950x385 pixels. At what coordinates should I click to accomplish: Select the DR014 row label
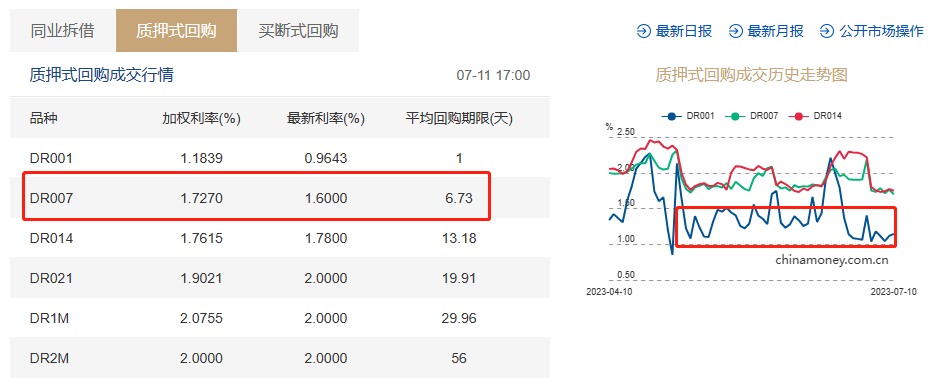(51, 238)
